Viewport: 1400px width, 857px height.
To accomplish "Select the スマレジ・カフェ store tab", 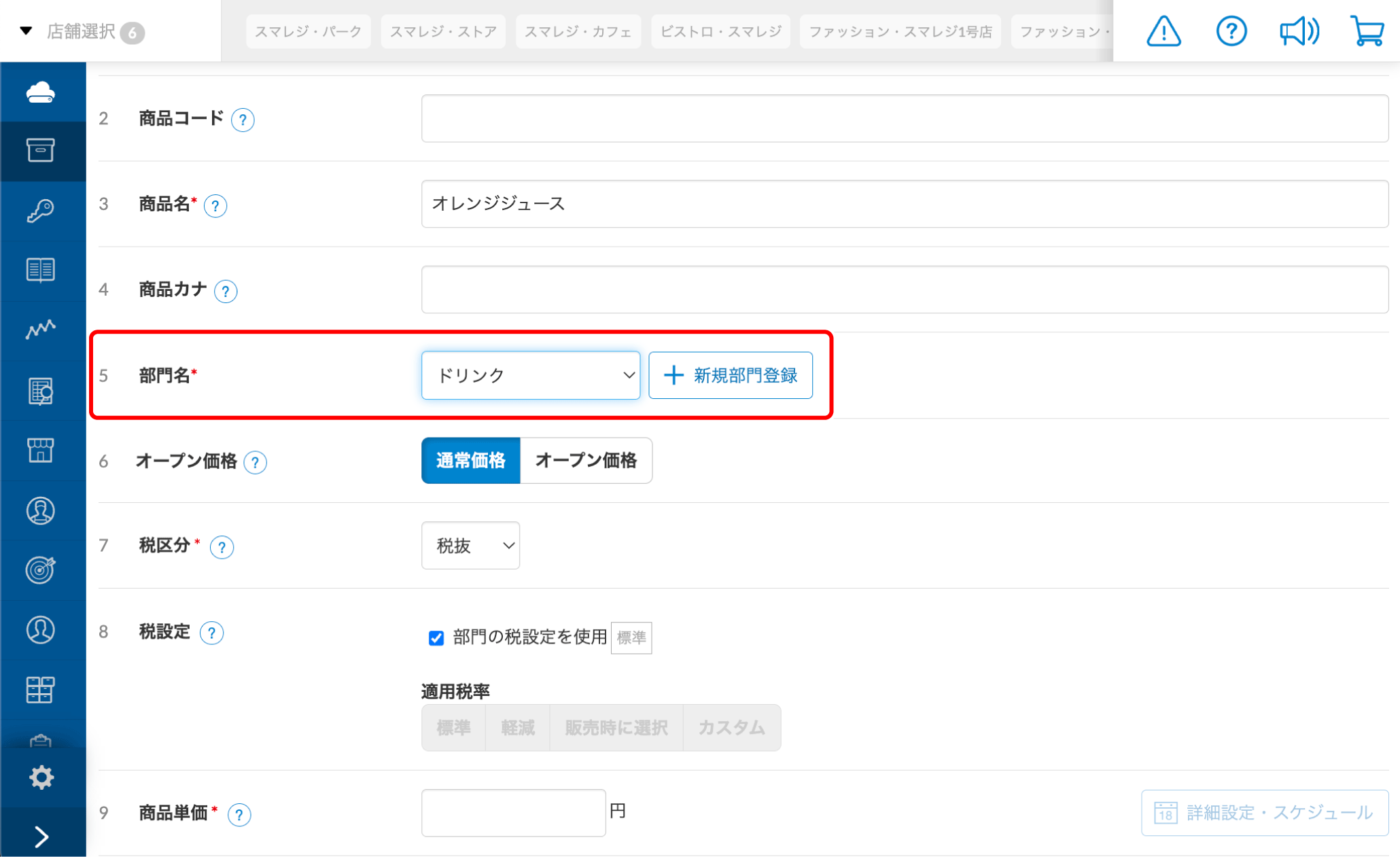I will pos(578,31).
